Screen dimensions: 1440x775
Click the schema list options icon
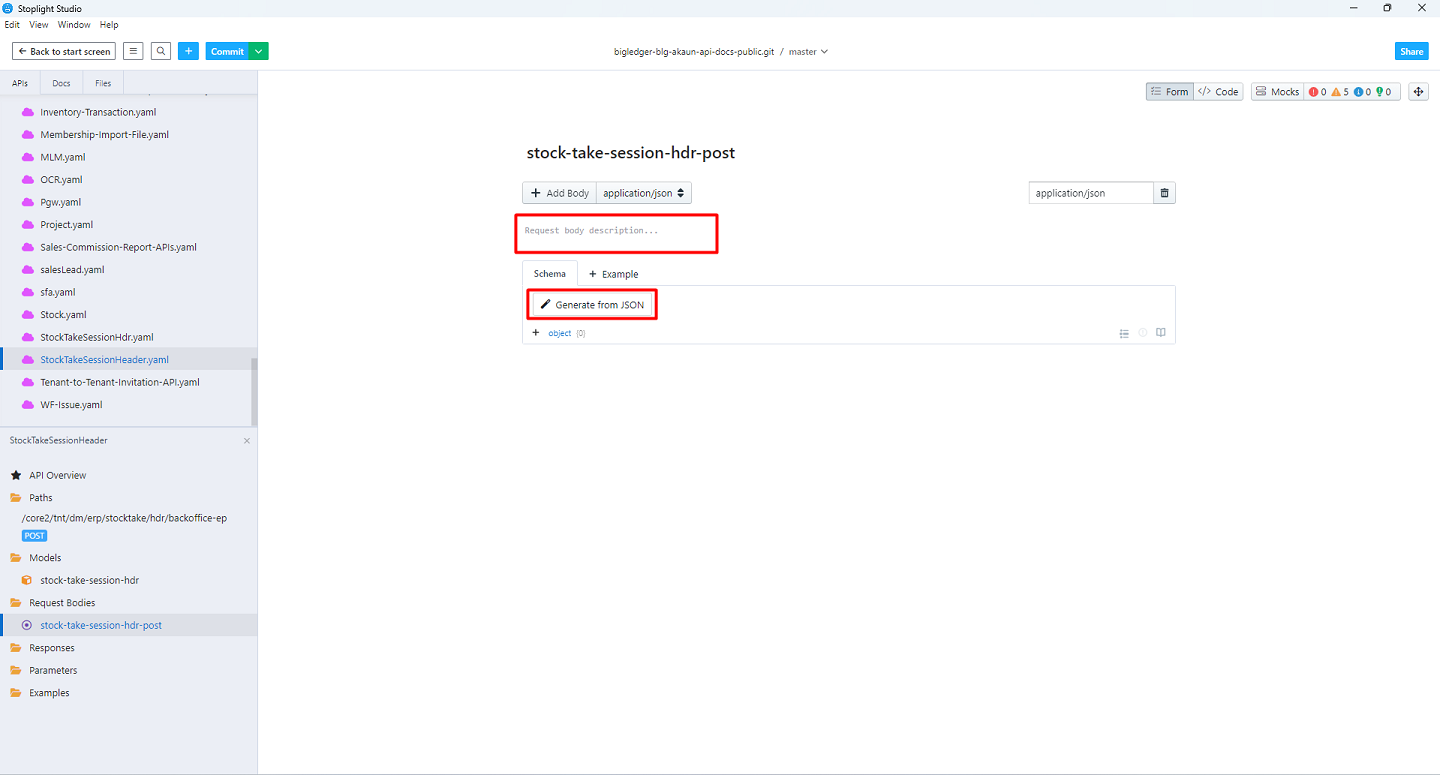[x=1124, y=334]
